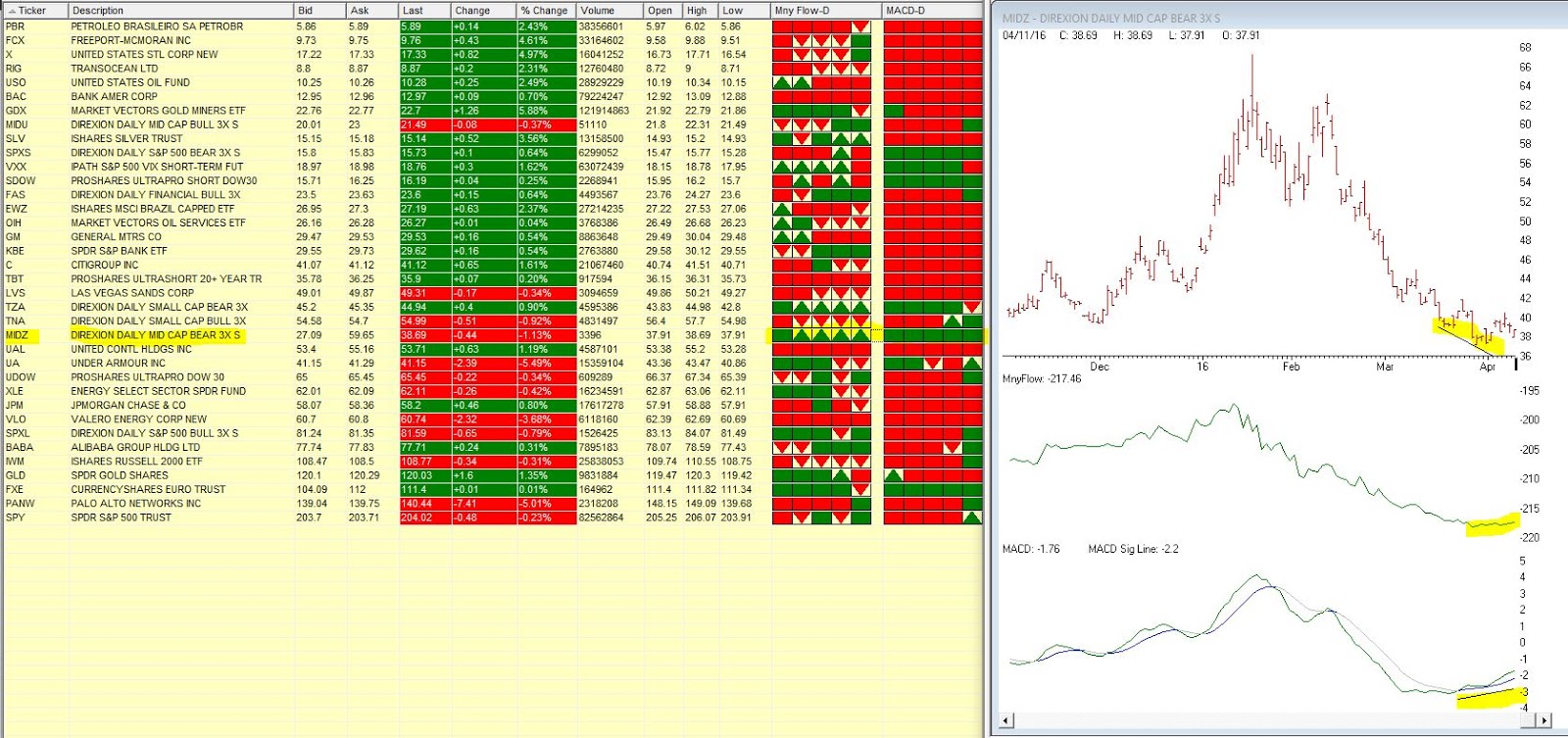Click ISHARES SILVER TRUST description
The height and width of the screenshot is (738, 1568).
[126, 139]
